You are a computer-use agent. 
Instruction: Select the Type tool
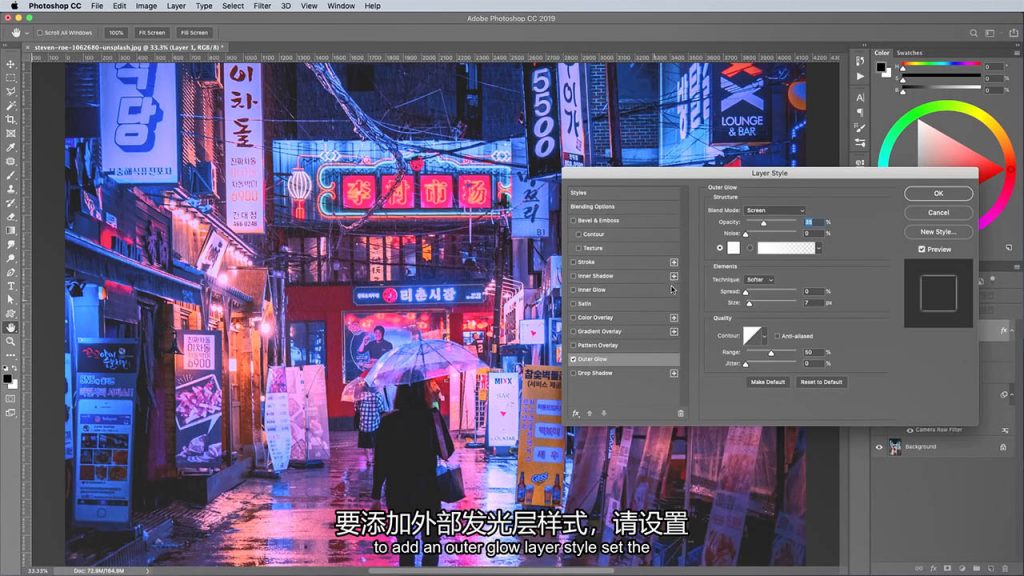click(x=11, y=286)
